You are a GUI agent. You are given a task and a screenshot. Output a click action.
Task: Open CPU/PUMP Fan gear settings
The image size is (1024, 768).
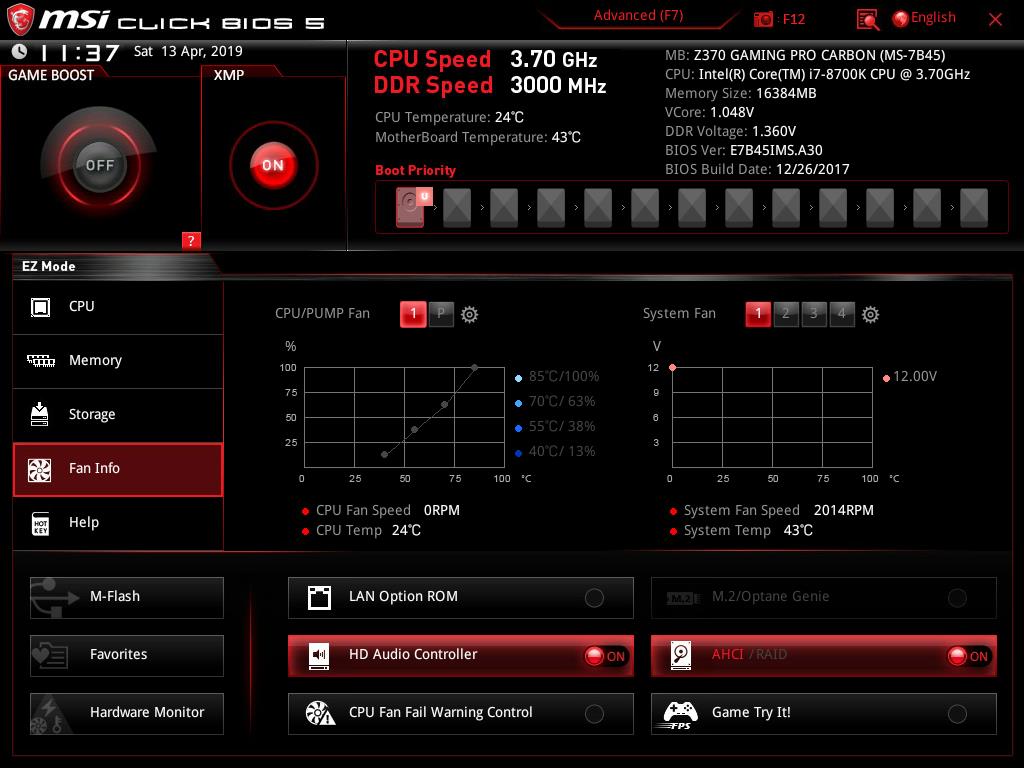click(470, 315)
